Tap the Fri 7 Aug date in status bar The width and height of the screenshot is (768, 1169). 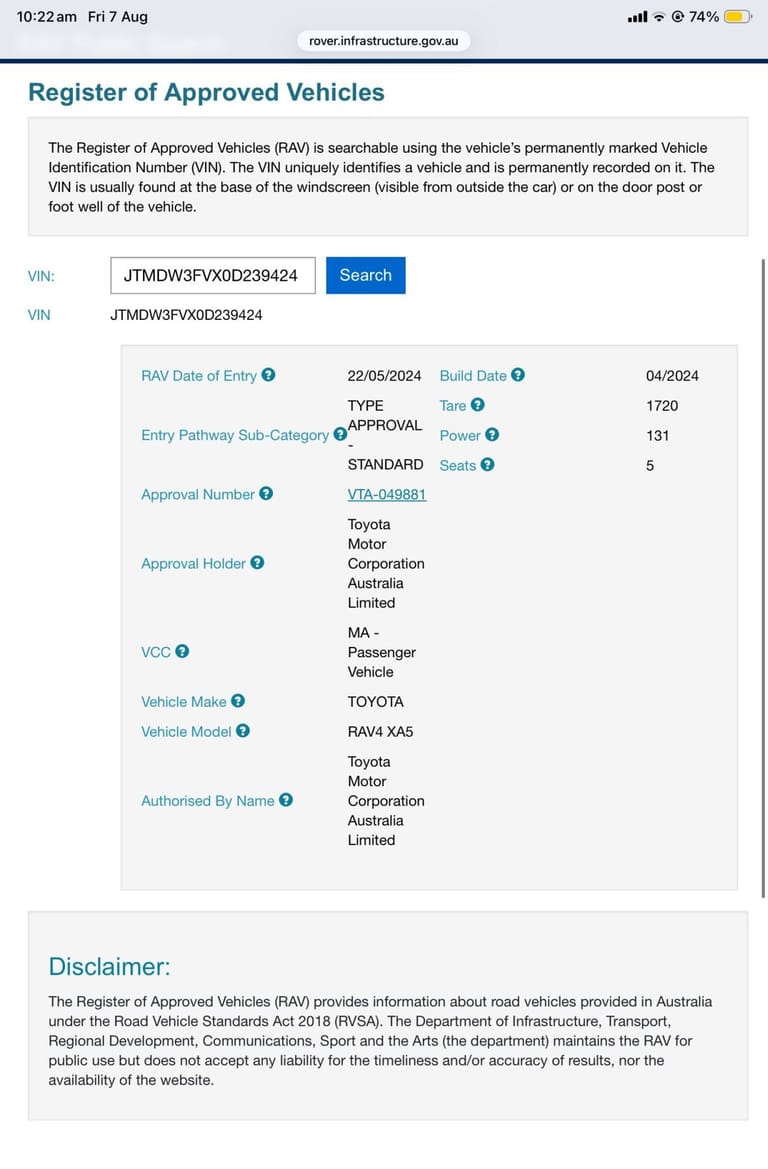click(x=118, y=16)
